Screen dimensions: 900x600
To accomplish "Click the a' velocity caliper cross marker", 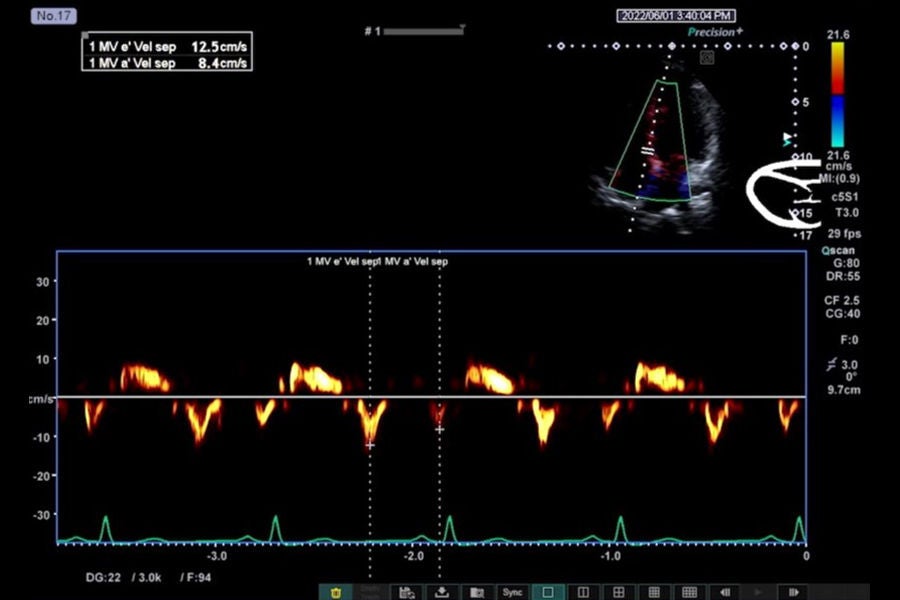I will point(439,429).
